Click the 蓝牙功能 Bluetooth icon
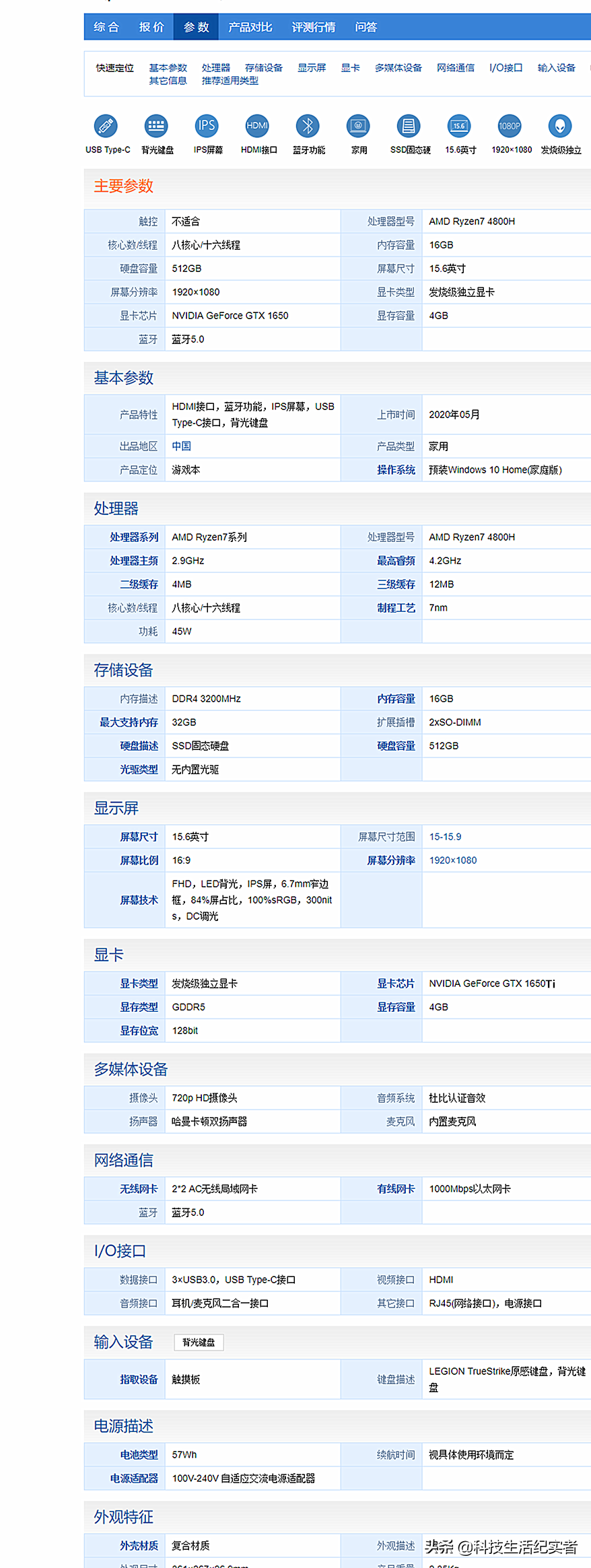The width and height of the screenshot is (591, 1568). point(308,126)
